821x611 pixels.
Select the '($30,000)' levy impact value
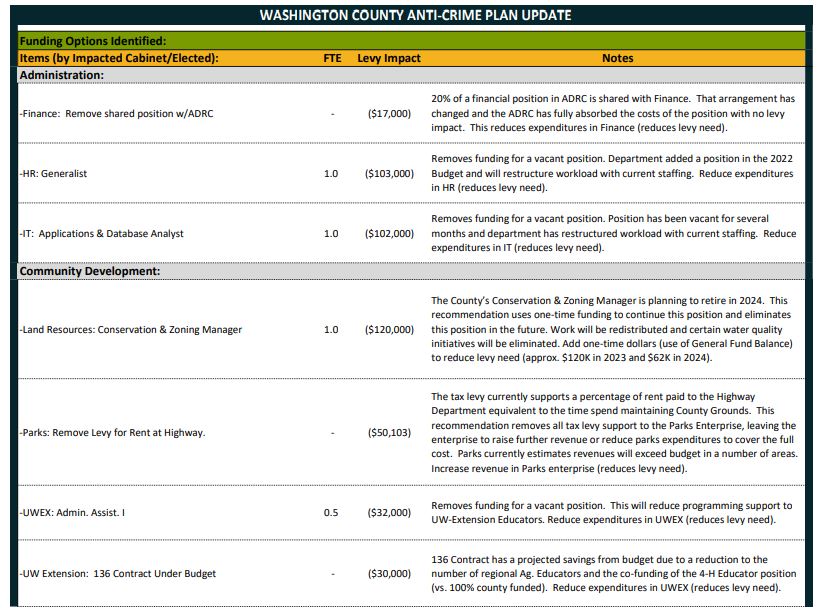389,573
